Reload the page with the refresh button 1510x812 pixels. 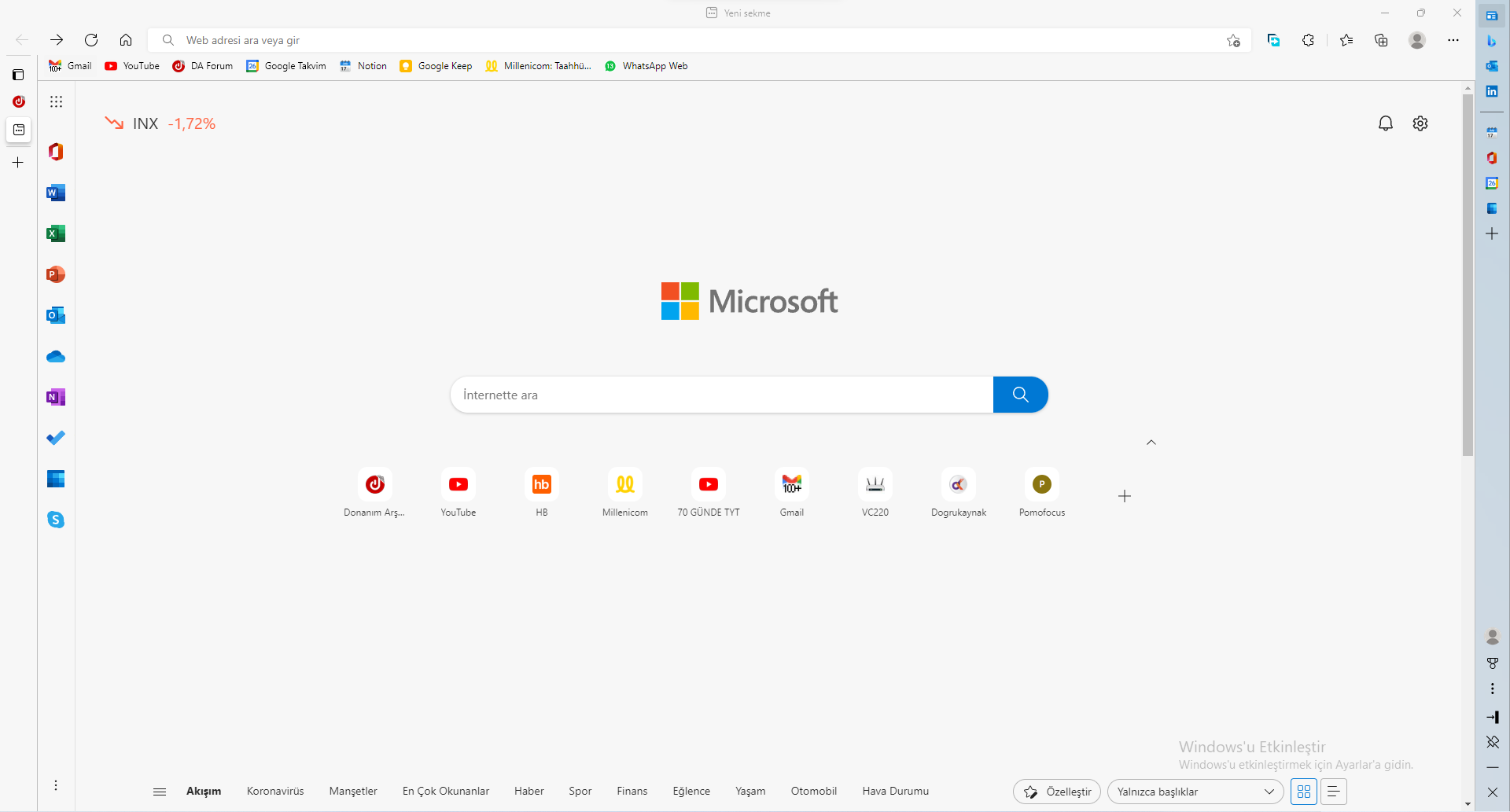(x=91, y=40)
